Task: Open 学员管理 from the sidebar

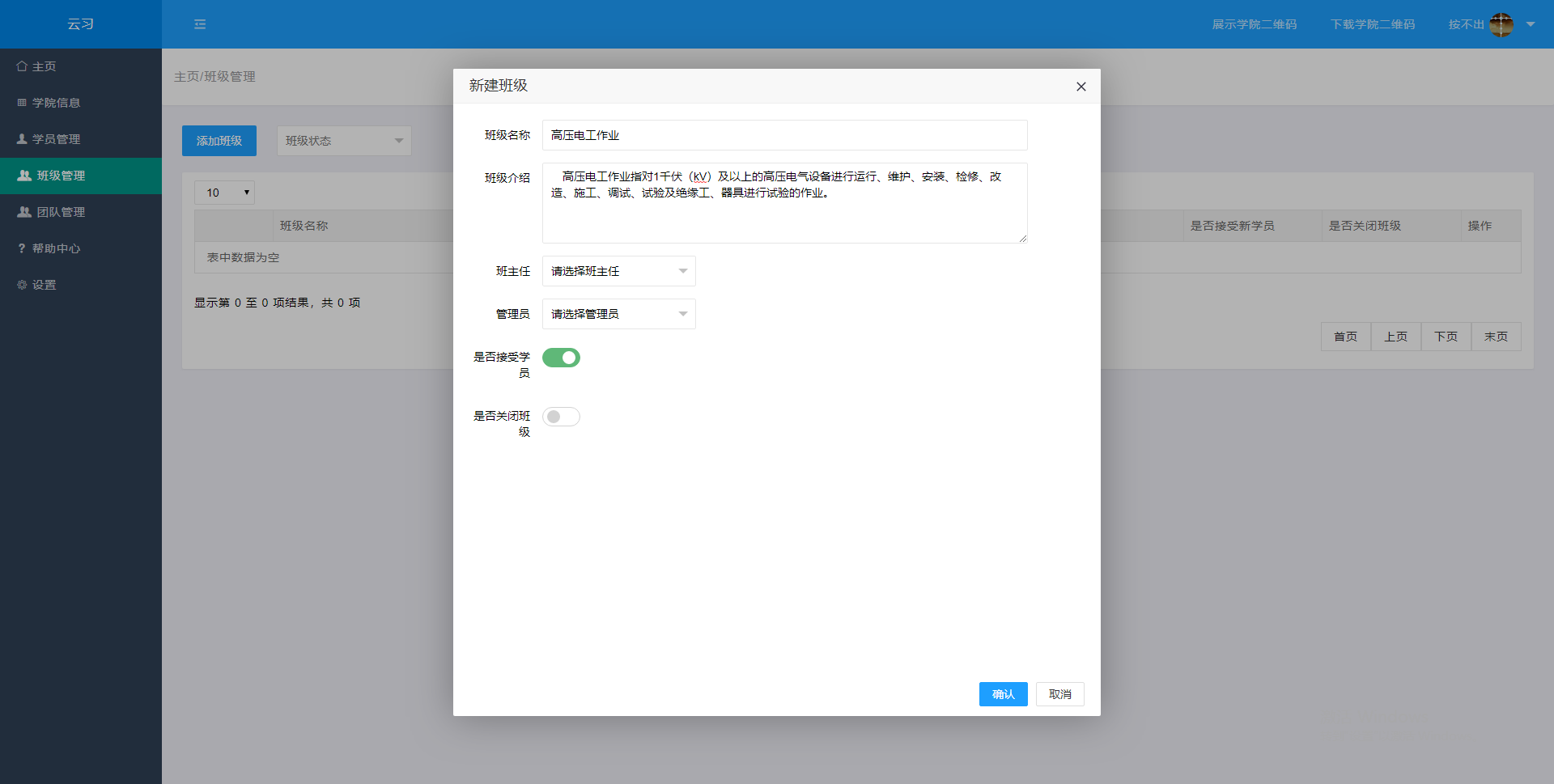Action: coord(55,138)
